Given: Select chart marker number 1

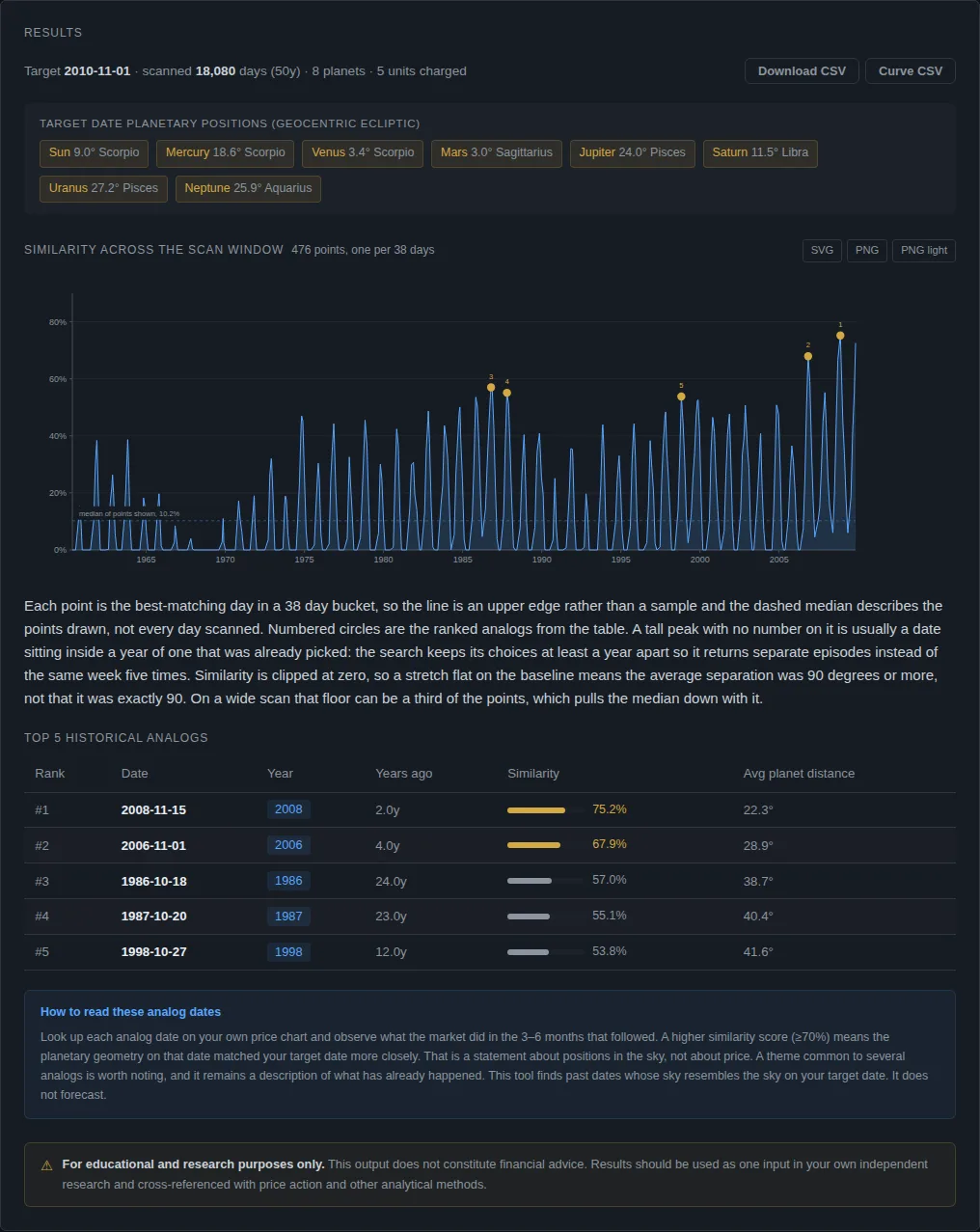Looking at the screenshot, I should 840,336.
